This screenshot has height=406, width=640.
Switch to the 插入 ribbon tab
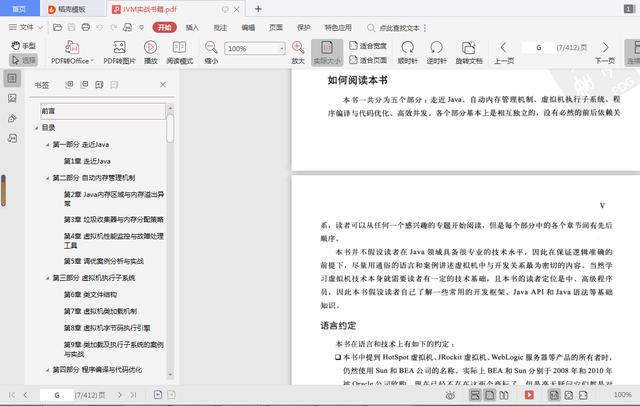192,27
